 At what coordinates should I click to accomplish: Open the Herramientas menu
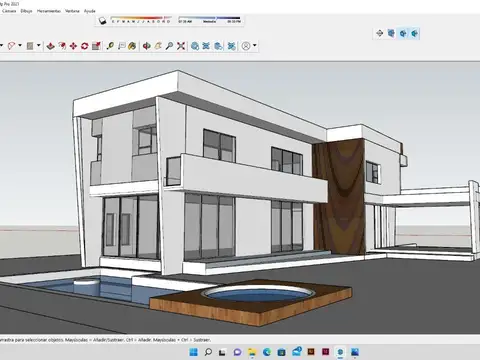pyautogui.click(x=49, y=11)
